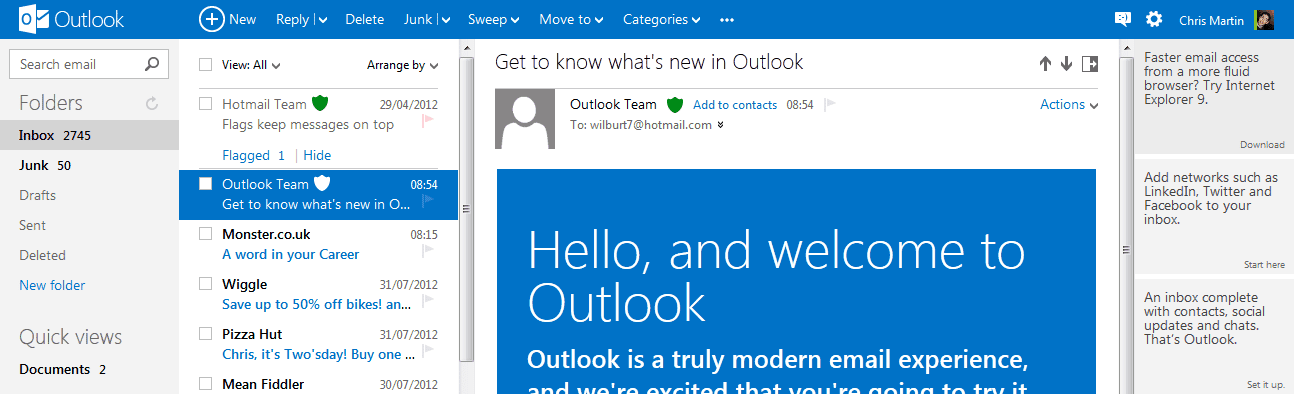Select the Pizza Hut message checkbox
This screenshot has width=1294, height=394.
point(205,334)
